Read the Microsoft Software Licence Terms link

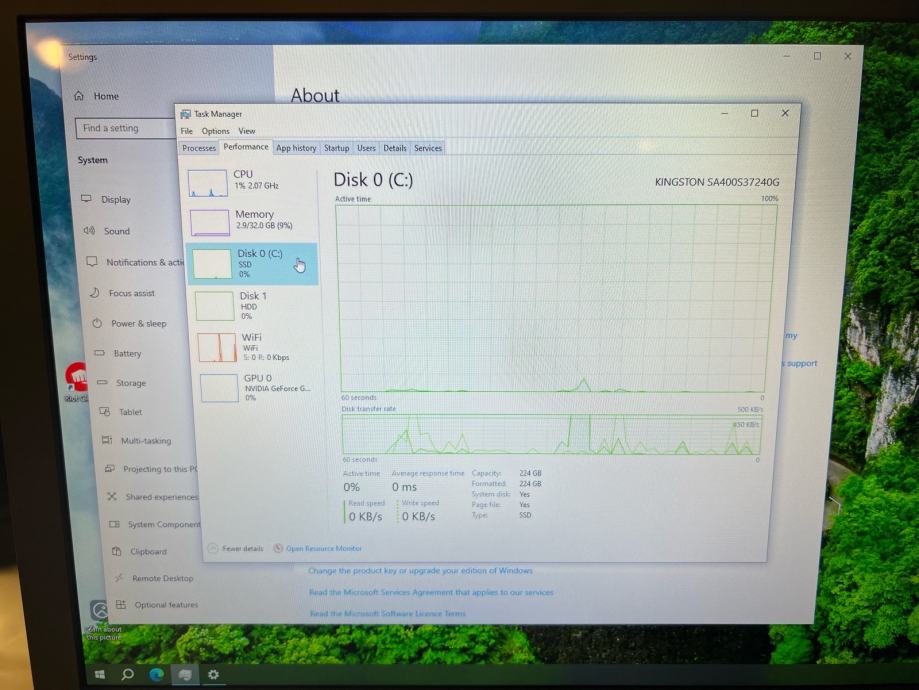click(387, 614)
